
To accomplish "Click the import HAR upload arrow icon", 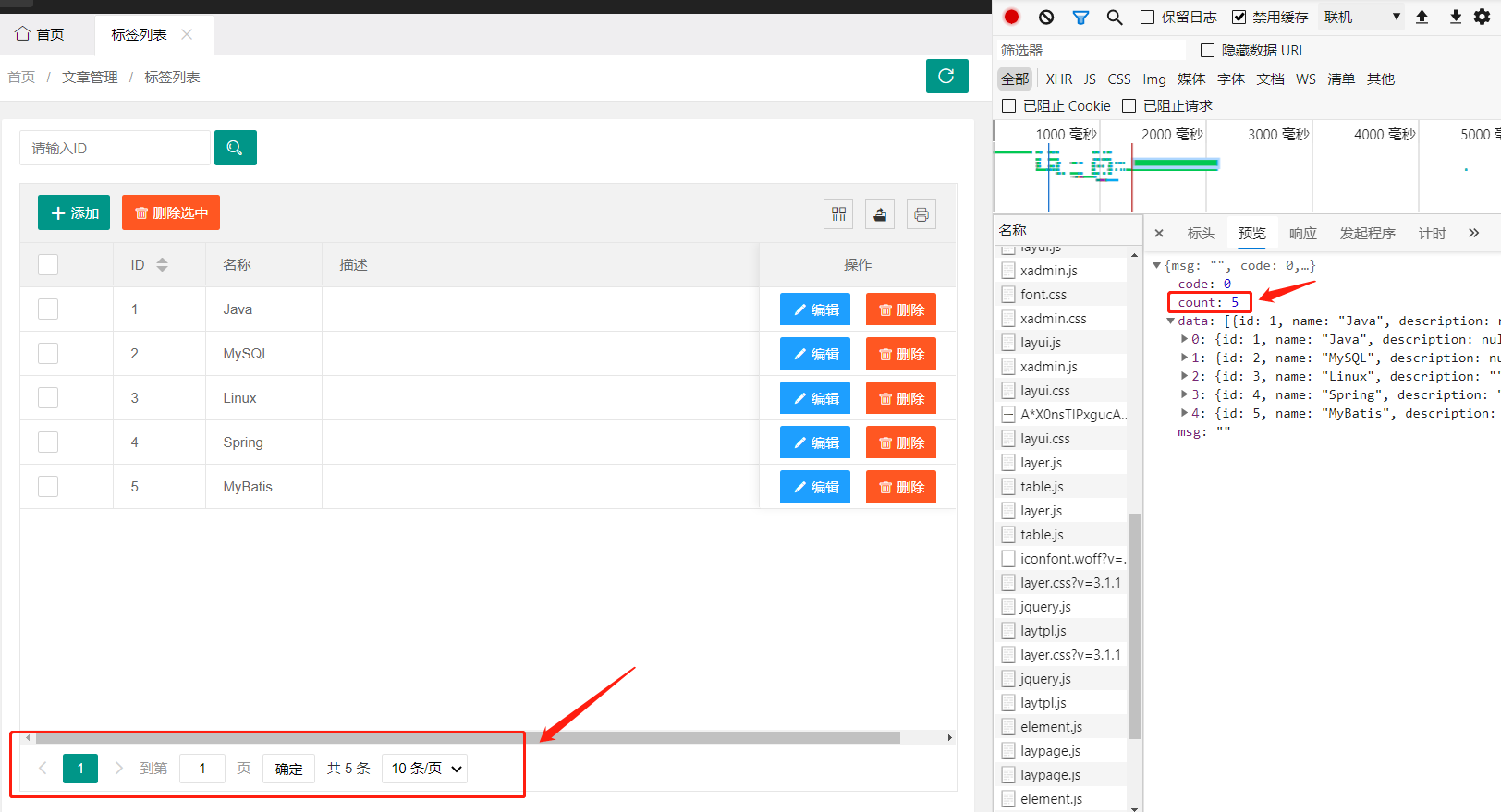I will (x=1422, y=17).
